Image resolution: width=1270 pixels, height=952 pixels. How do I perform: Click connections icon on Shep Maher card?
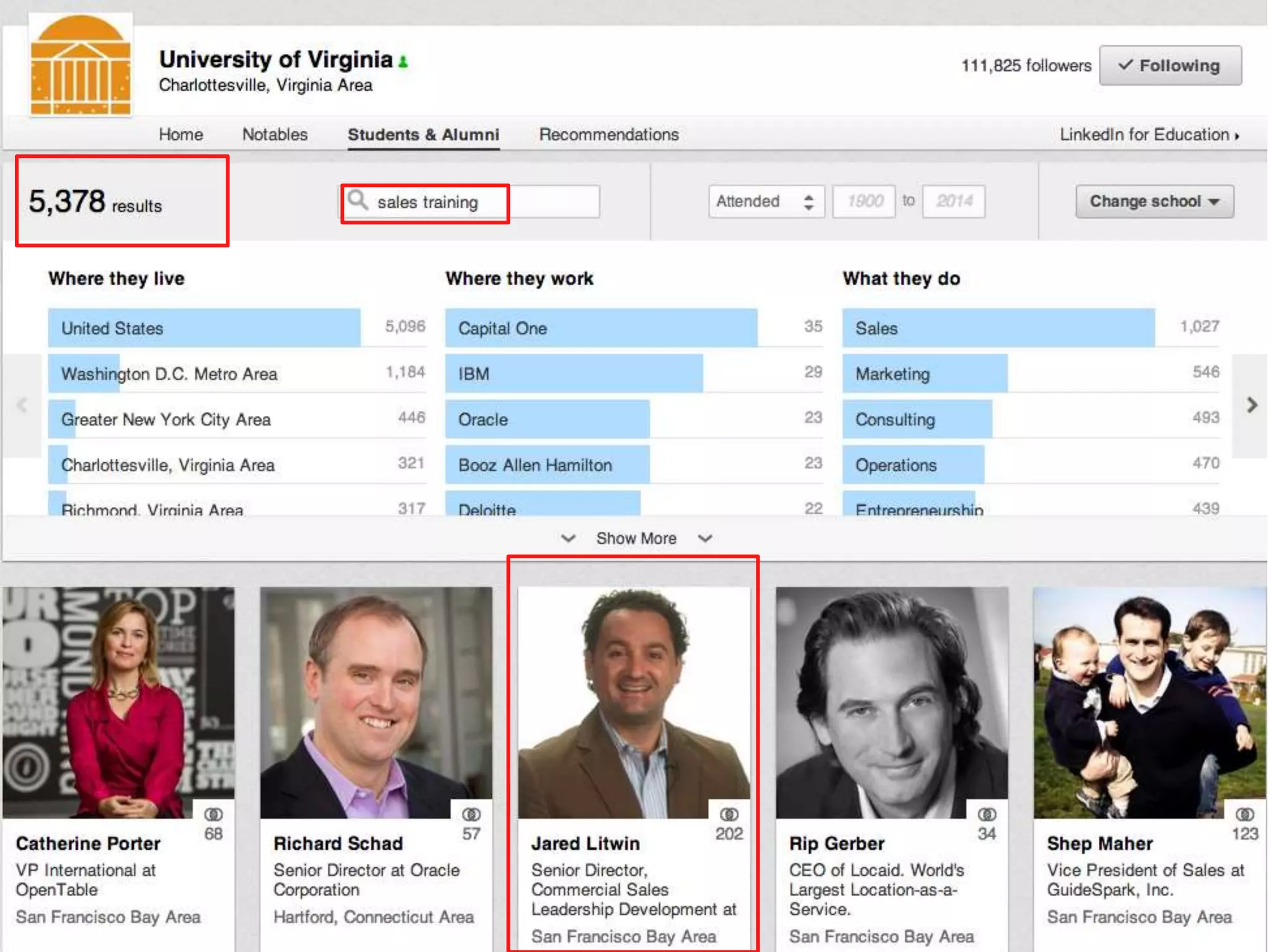click(1245, 814)
